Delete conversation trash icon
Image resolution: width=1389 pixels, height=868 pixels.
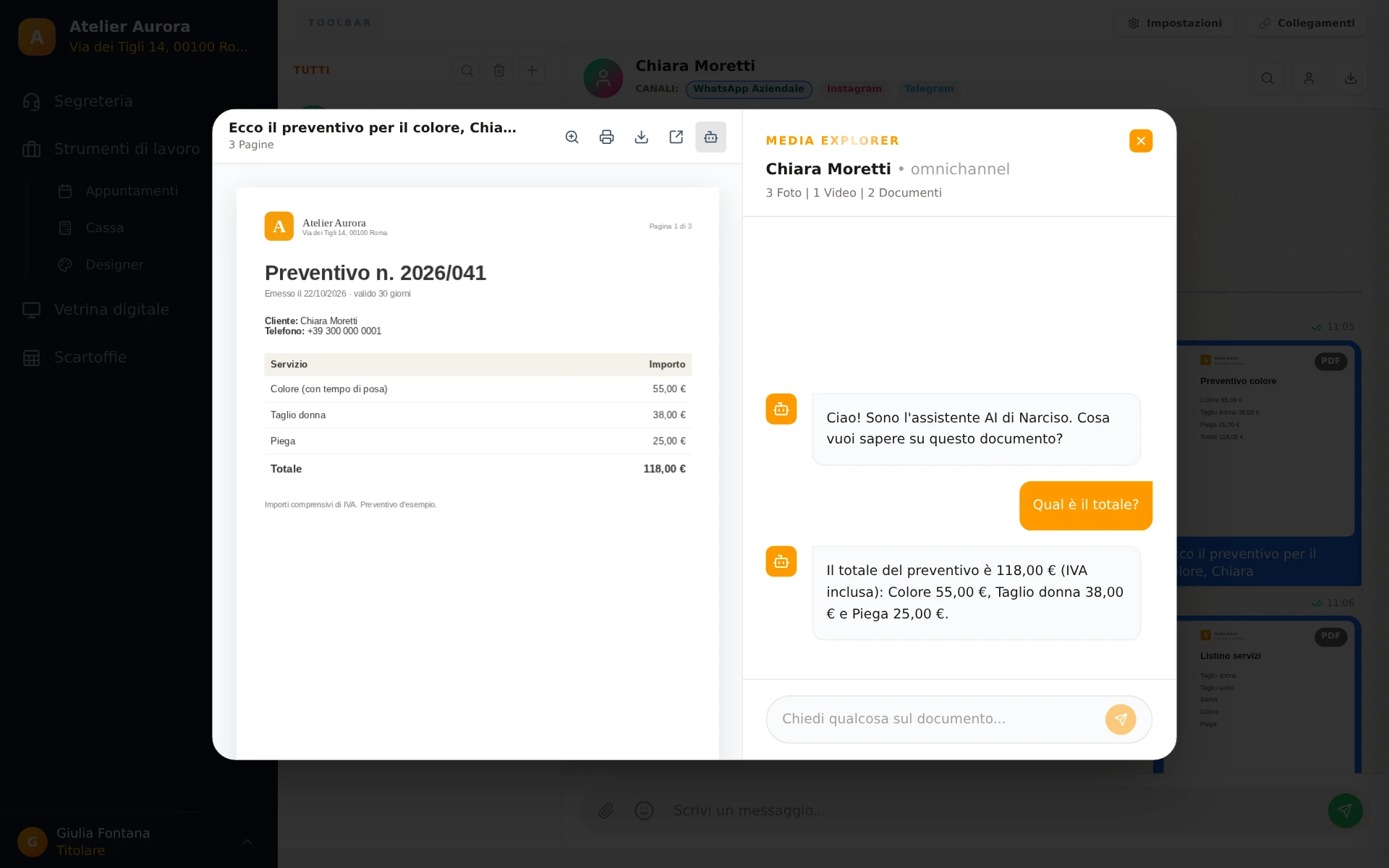[x=499, y=70]
